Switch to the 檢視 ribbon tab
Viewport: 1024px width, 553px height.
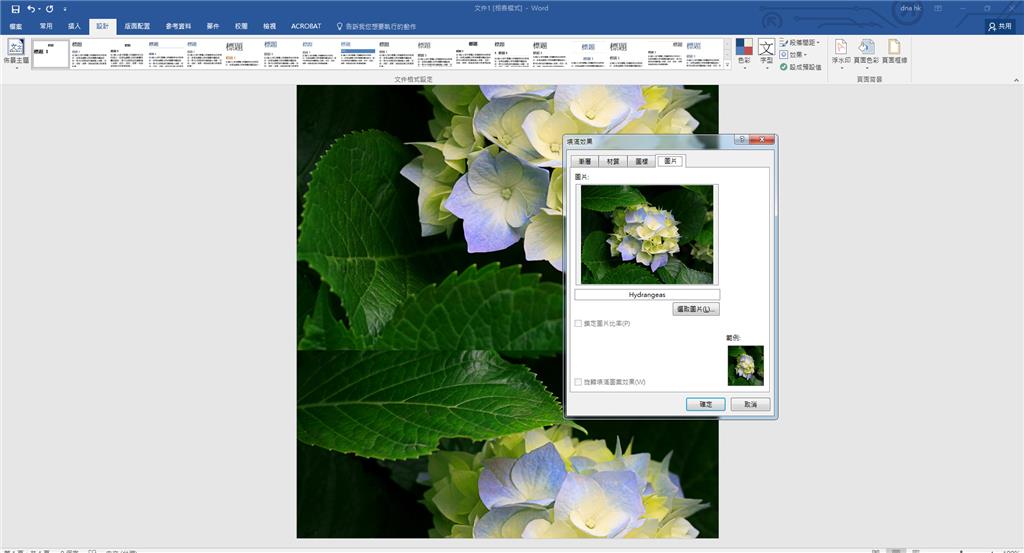pyautogui.click(x=269, y=26)
